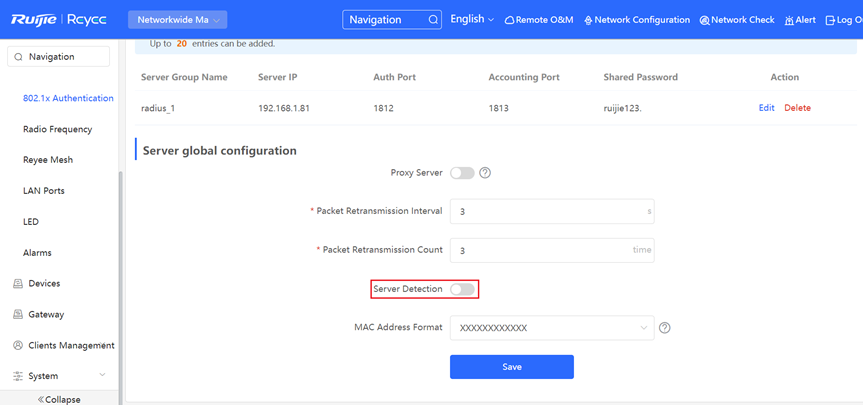Open the English language dropdown

click(x=472, y=19)
